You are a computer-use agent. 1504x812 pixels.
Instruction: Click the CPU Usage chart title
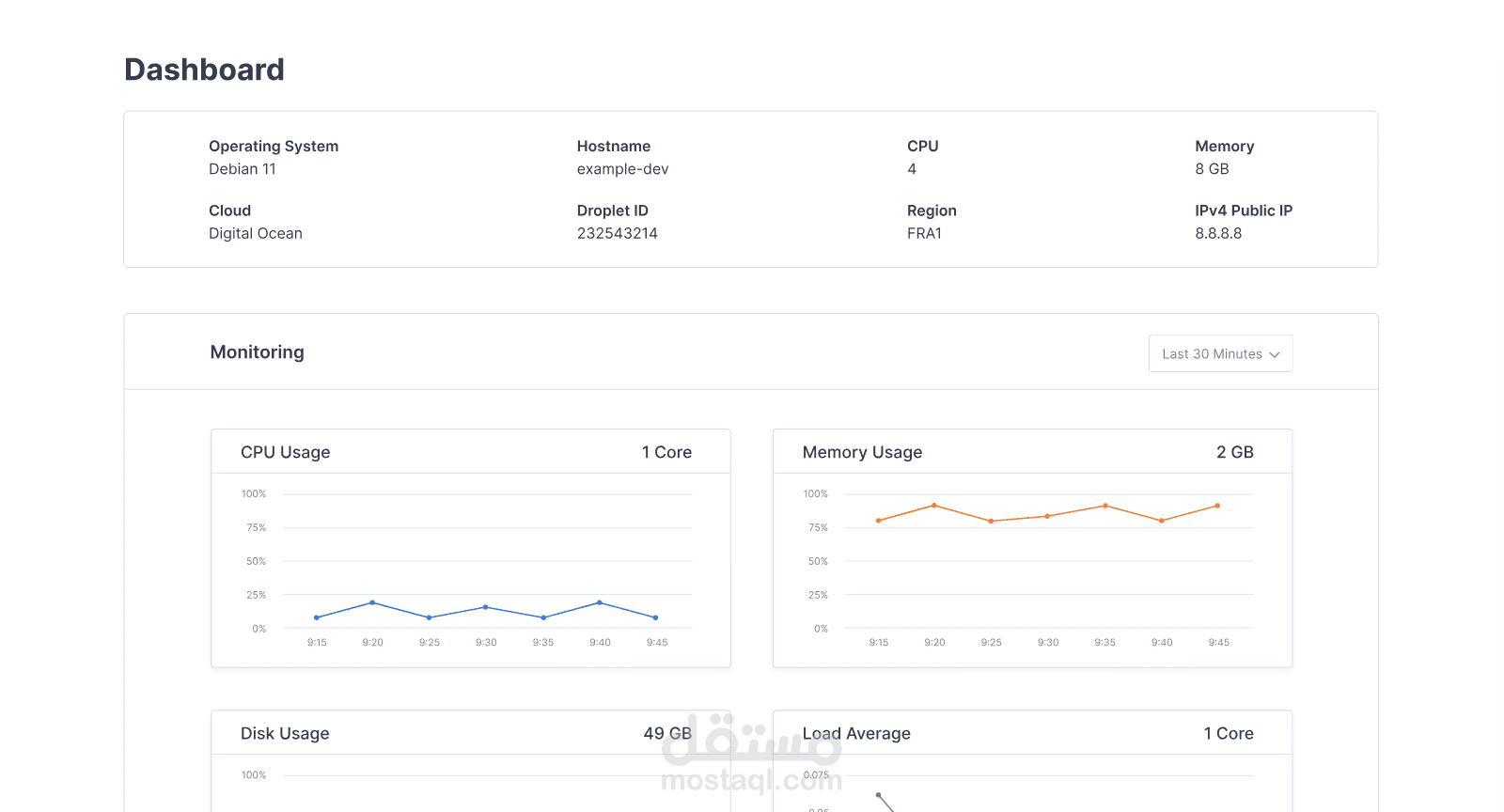coord(286,452)
